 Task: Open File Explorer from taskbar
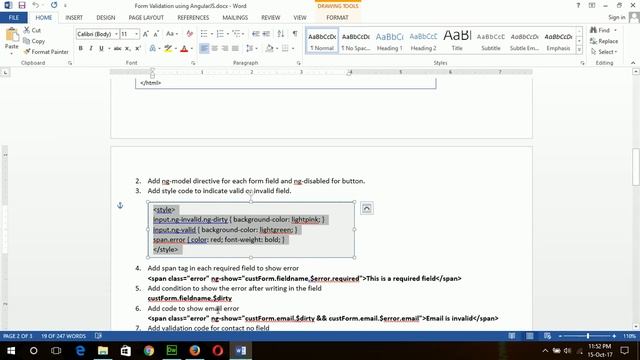pos(103,351)
